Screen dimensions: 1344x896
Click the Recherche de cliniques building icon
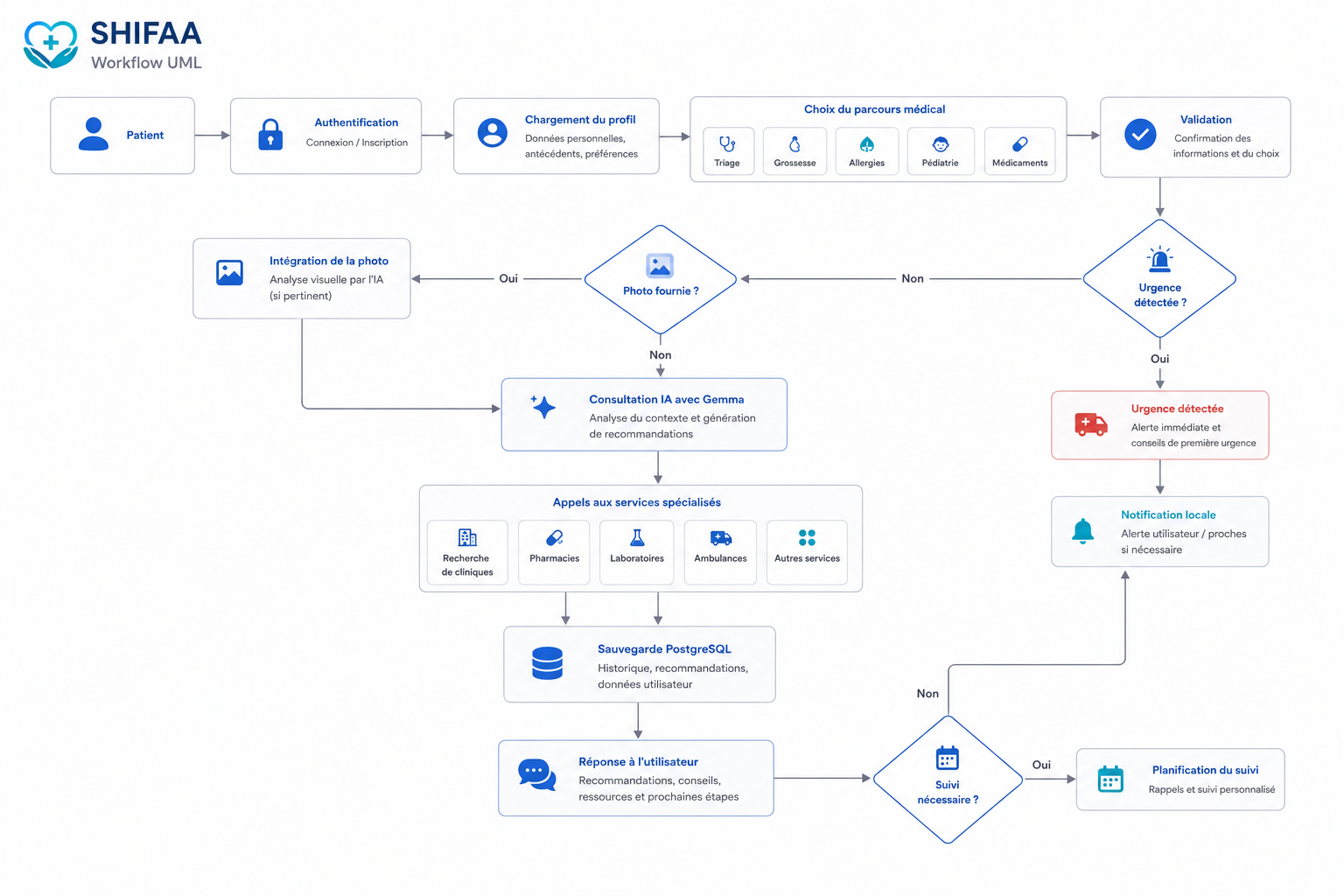[x=467, y=537]
